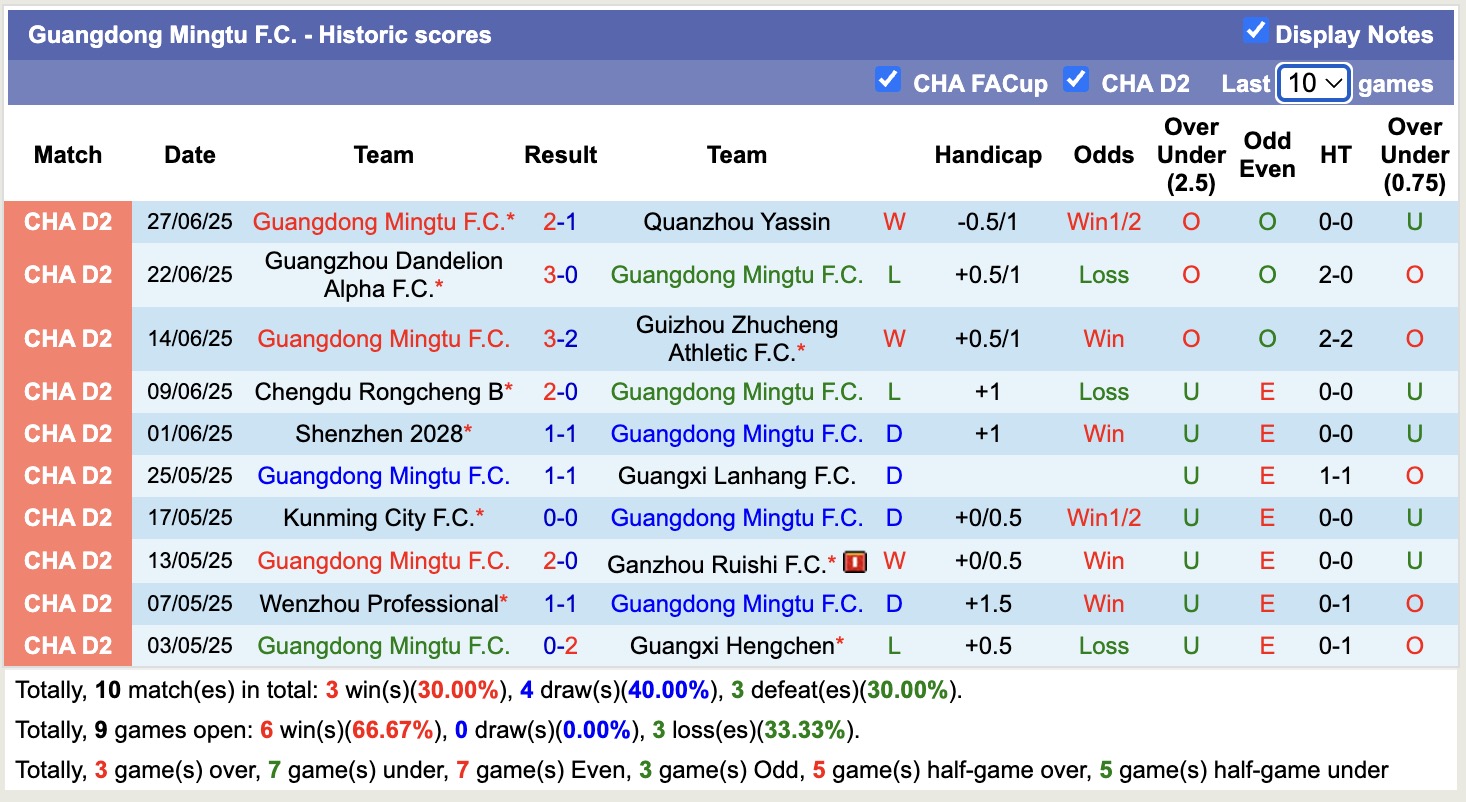This screenshot has height=802, width=1466.
Task: Click the Win1/2 odds on the Kunming City row
Action: tap(1103, 518)
